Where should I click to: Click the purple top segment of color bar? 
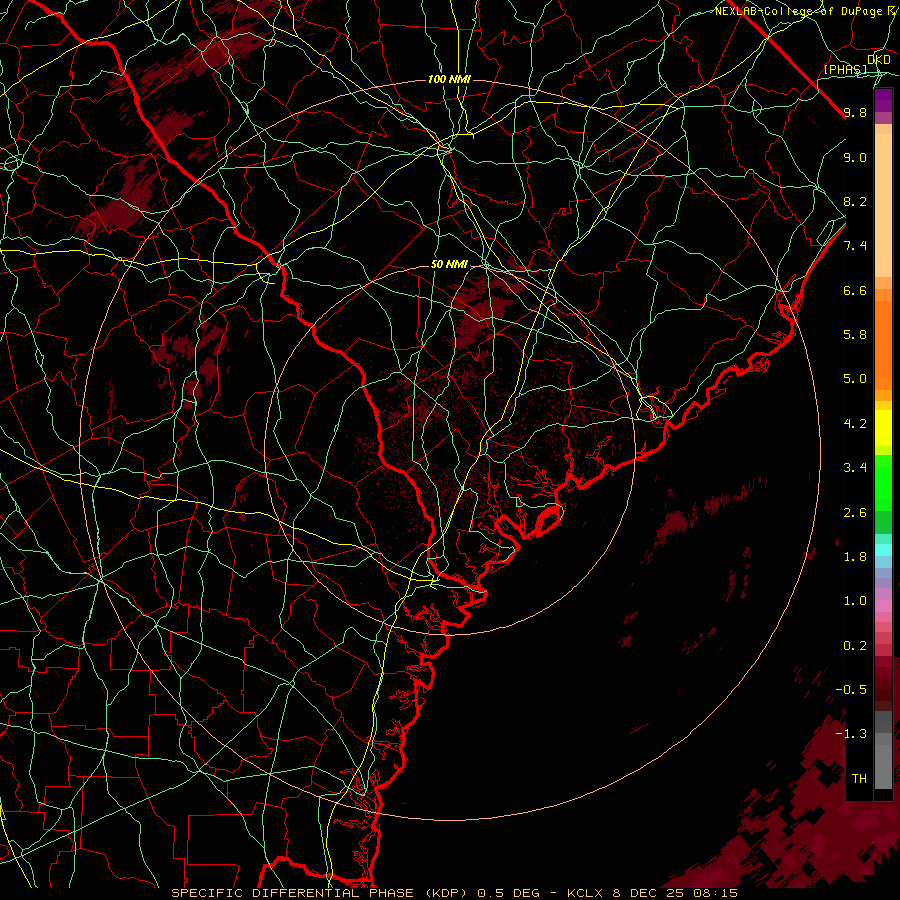[883, 100]
